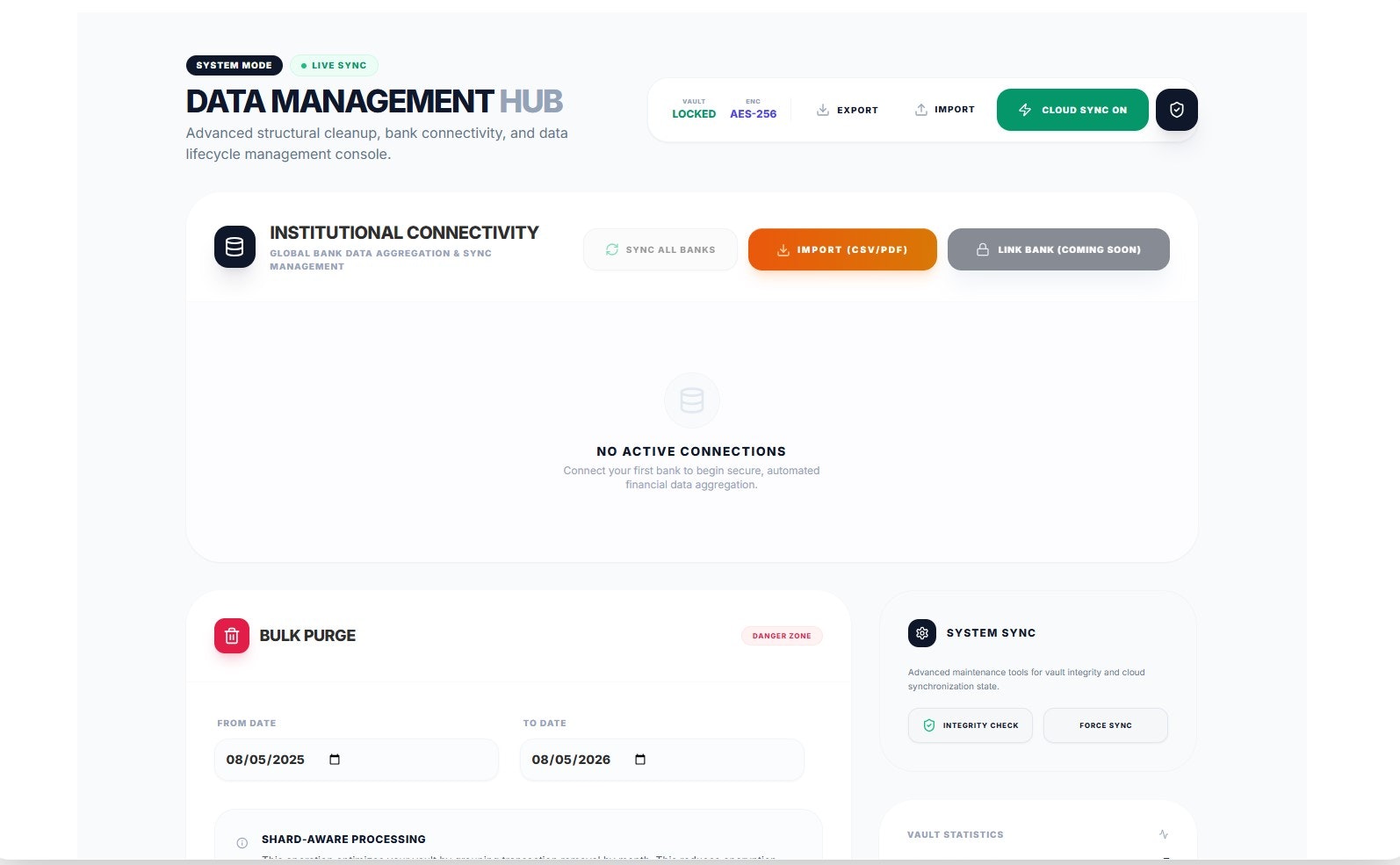This screenshot has height=865, width=1400.
Task: Click the Shard-Aware Processing heading
Action: coord(343,840)
